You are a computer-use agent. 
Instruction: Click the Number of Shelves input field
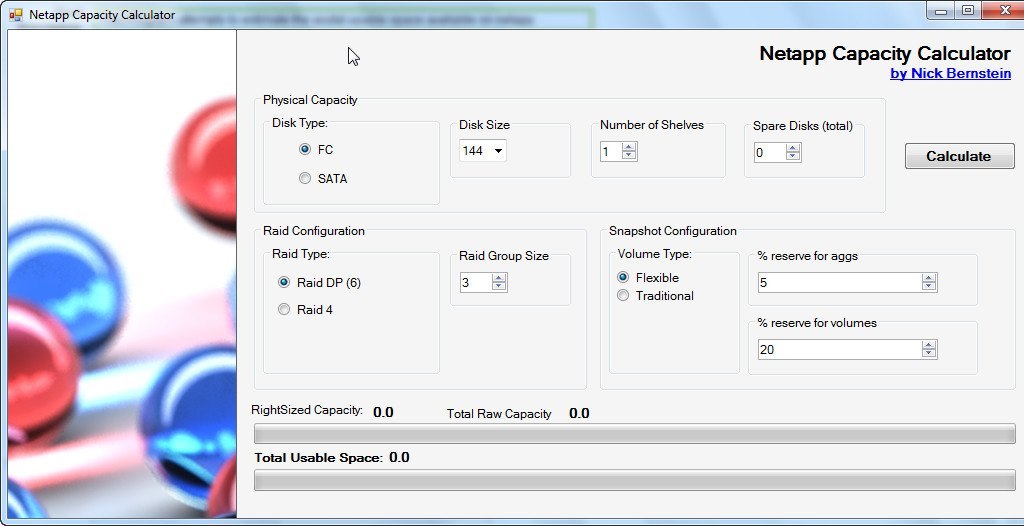[611, 152]
